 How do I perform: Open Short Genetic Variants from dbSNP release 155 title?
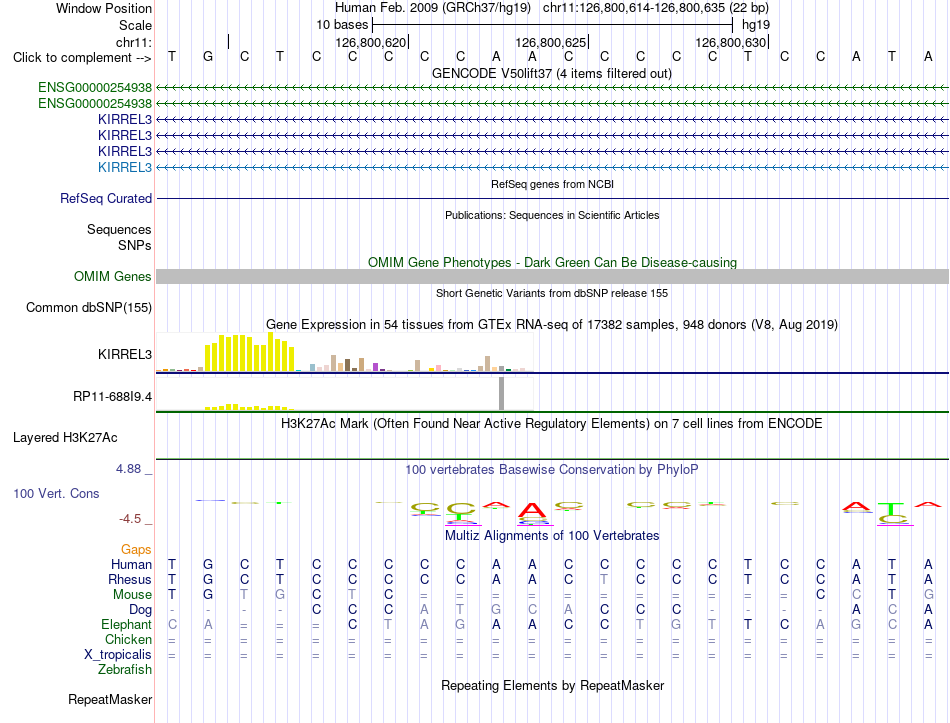click(552, 293)
